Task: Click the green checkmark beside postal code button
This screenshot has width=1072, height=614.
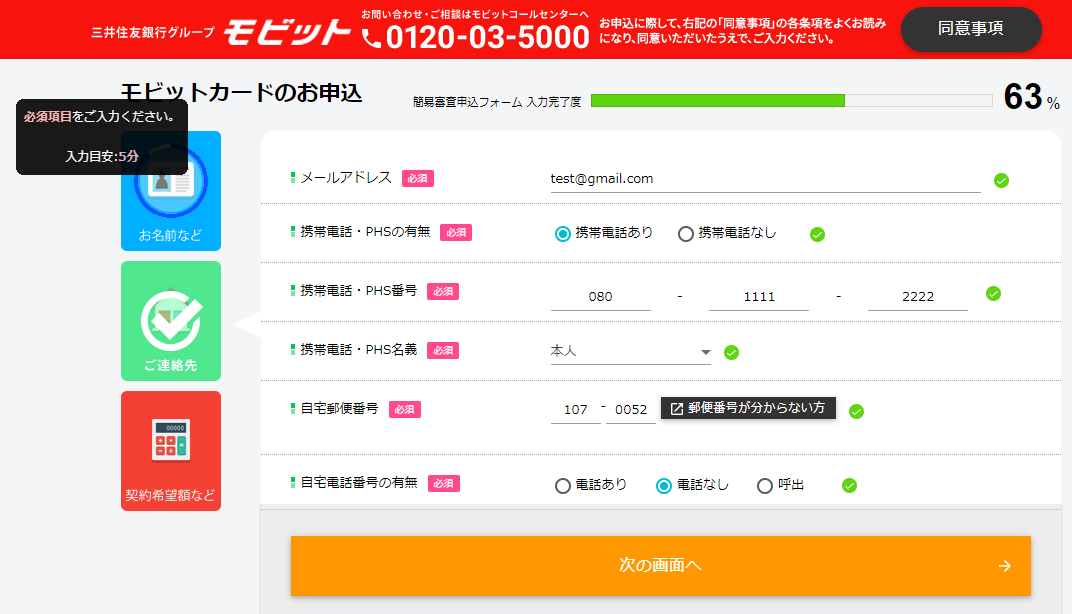Action: tap(856, 412)
